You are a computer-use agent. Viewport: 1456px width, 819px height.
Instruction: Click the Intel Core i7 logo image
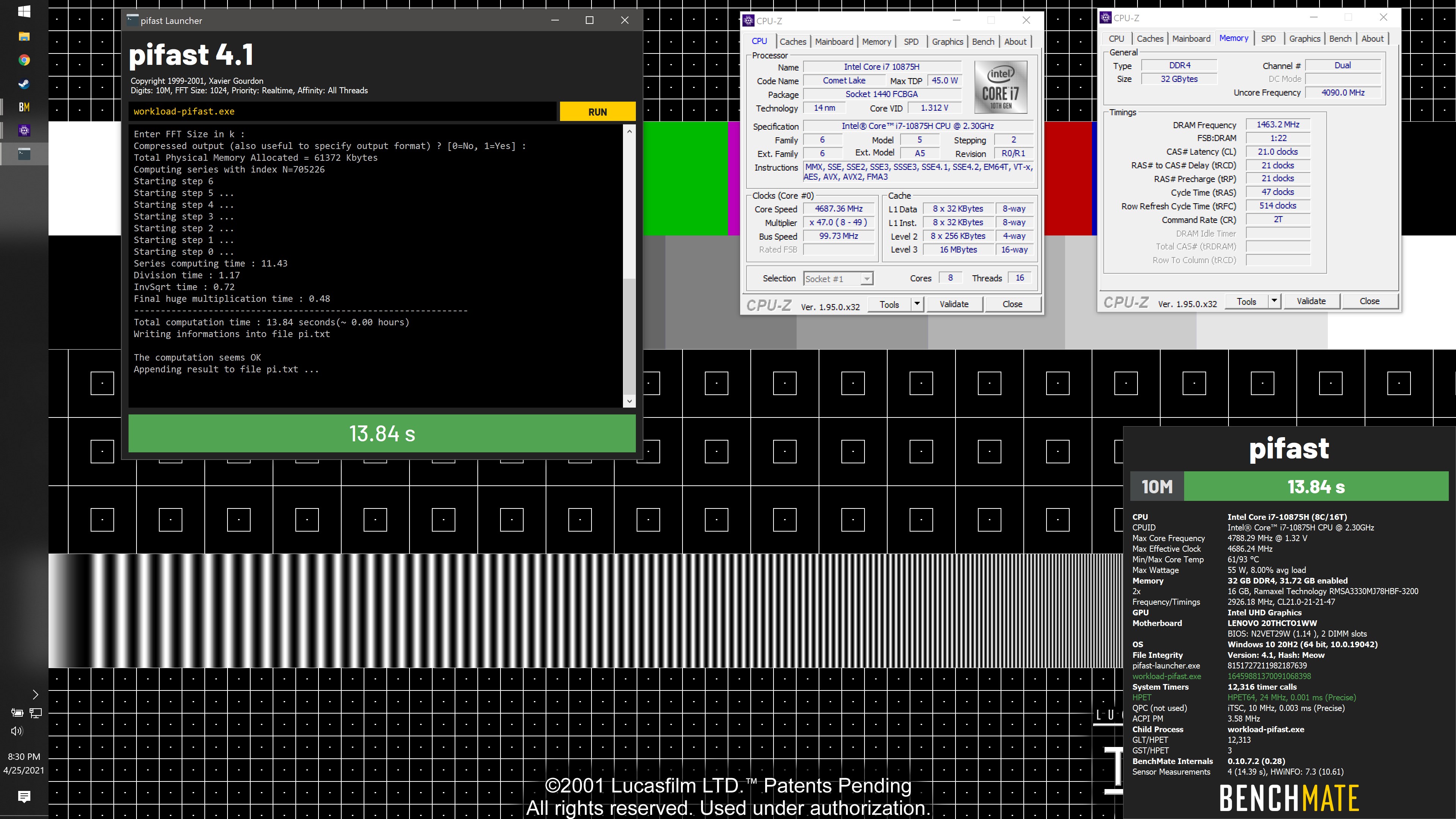pyautogui.click(x=1001, y=88)
